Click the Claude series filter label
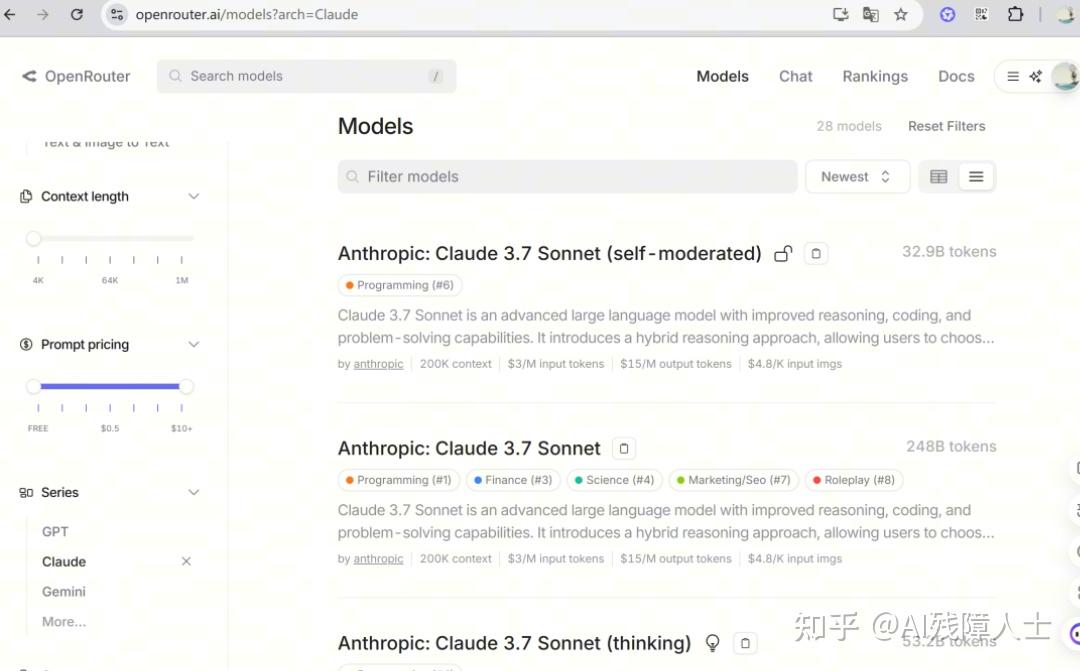Viewport: 1080px width, 671px height. pyautogui.click(x=64, y=561)
